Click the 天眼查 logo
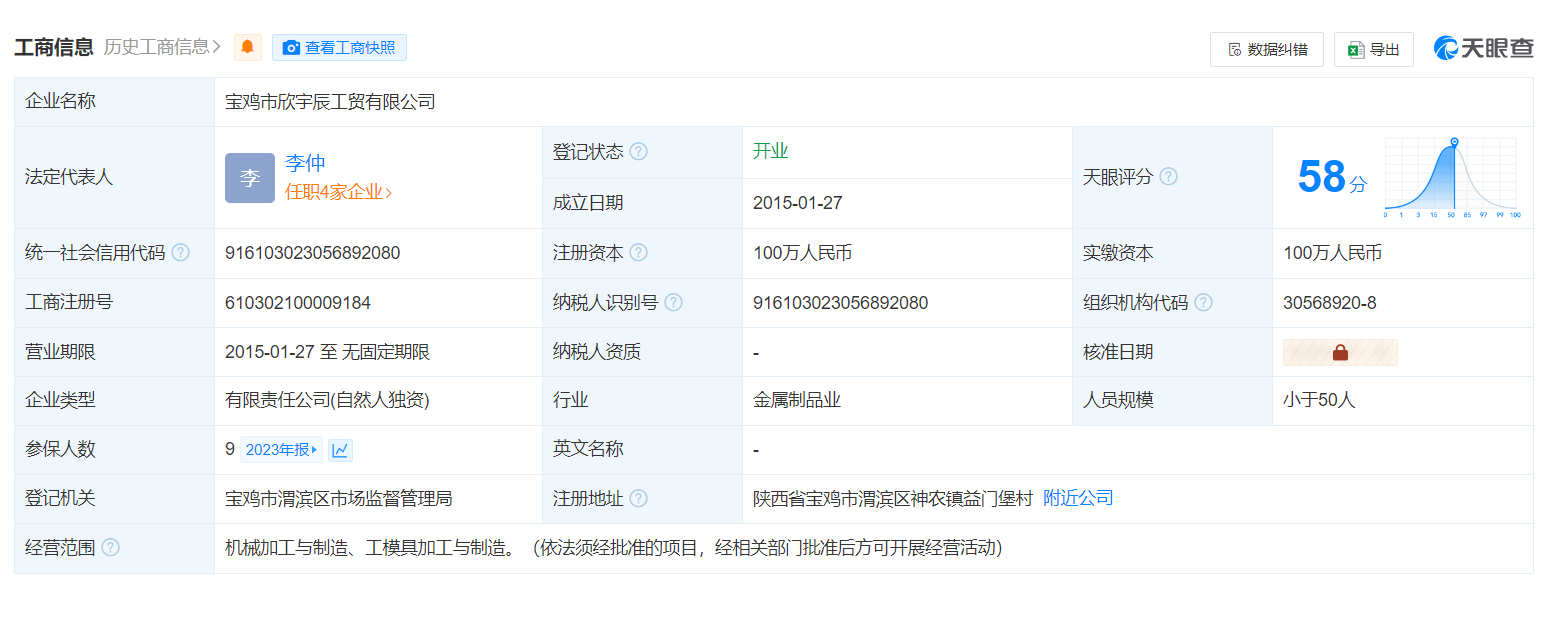The image size is (1552, 625). coord(1484,48)
